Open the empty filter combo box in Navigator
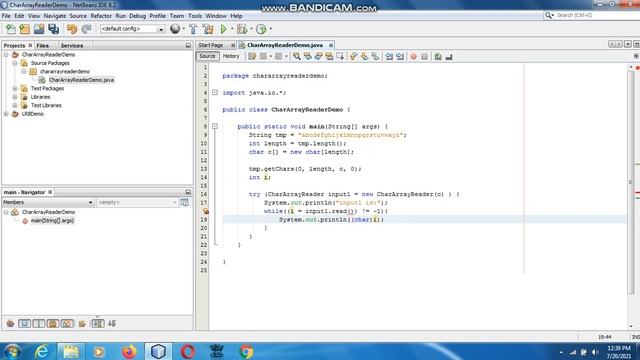 pyautogui.click(x=137, y=202)
